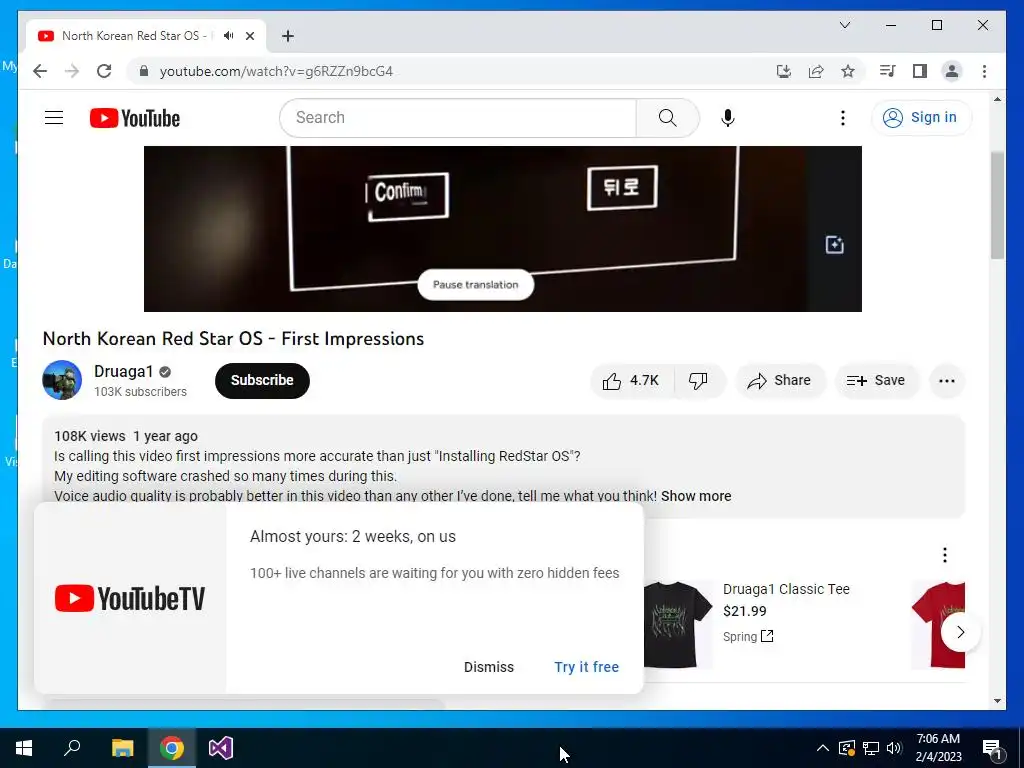1024x768 pixels.
Task: Open the YouTube hamburger guide menu
Action: pos(54,118)
